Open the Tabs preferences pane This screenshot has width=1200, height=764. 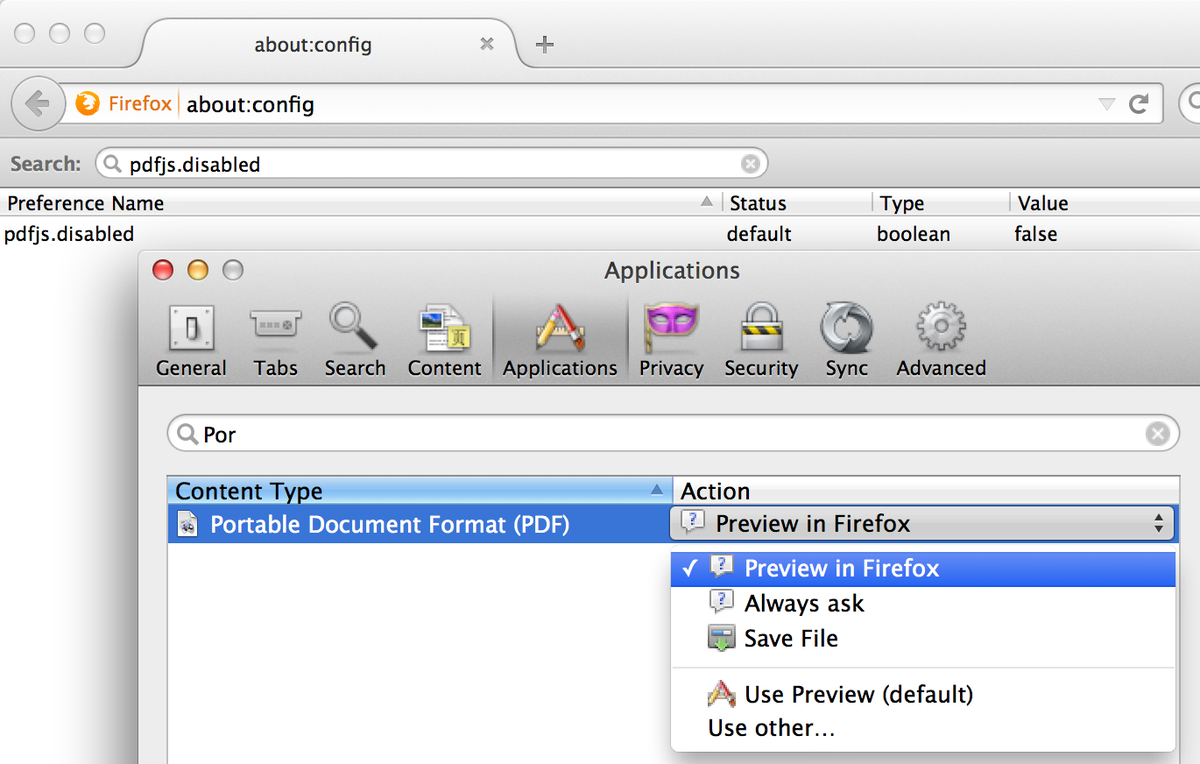[275, 341]
